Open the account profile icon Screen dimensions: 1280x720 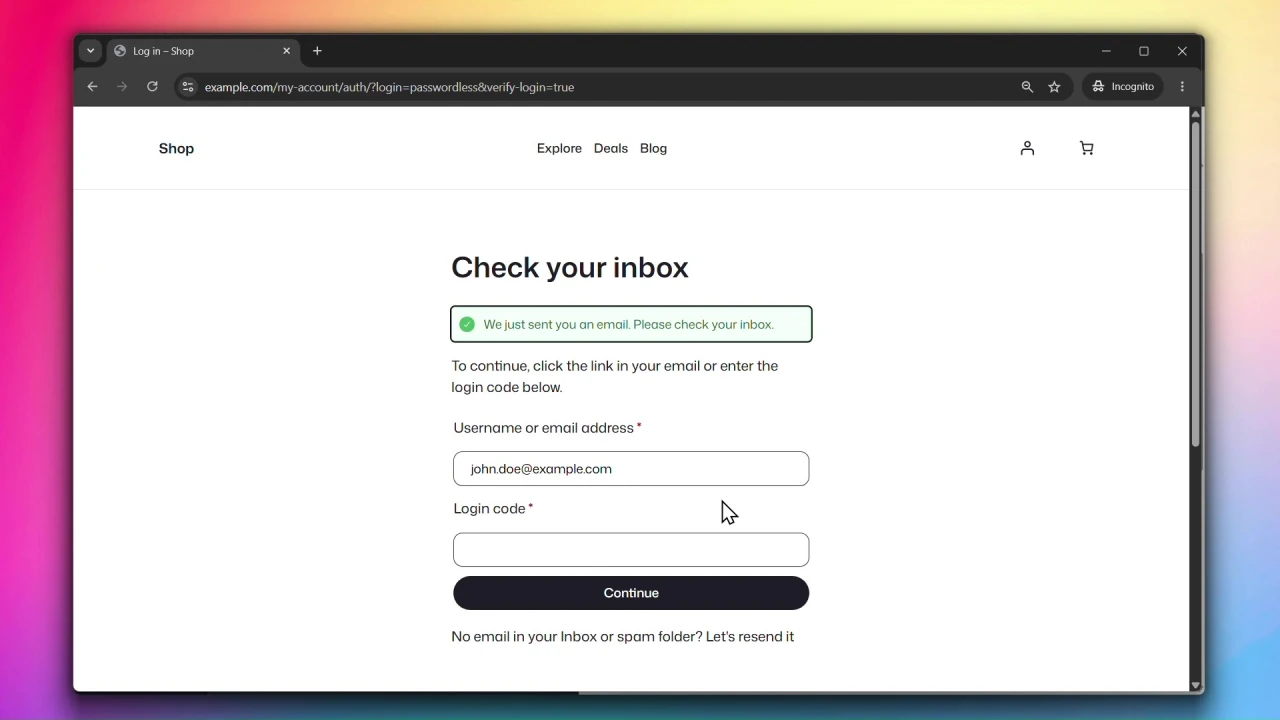pyautogui.click(x=1027, y=148)
